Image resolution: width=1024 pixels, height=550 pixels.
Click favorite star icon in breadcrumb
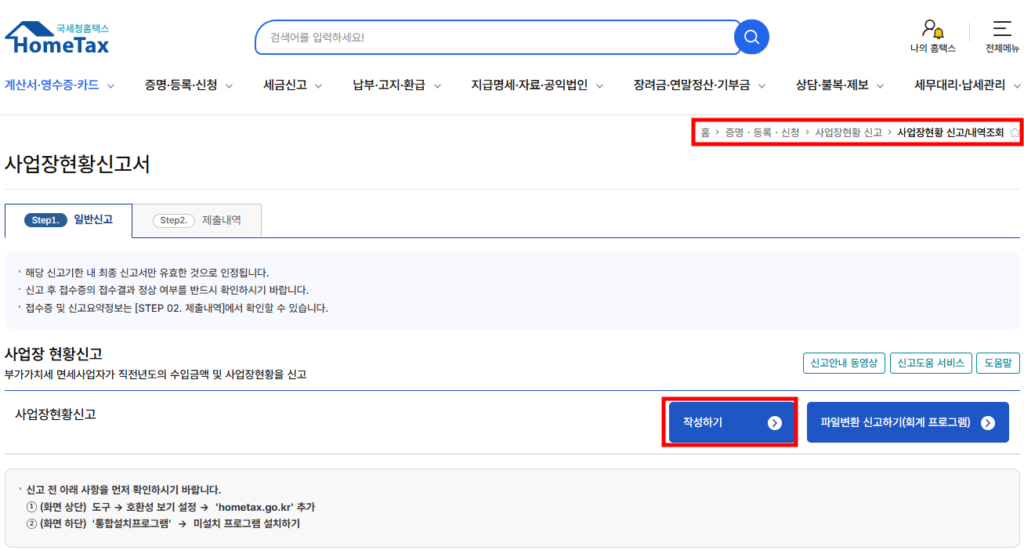click(1014, 133)
